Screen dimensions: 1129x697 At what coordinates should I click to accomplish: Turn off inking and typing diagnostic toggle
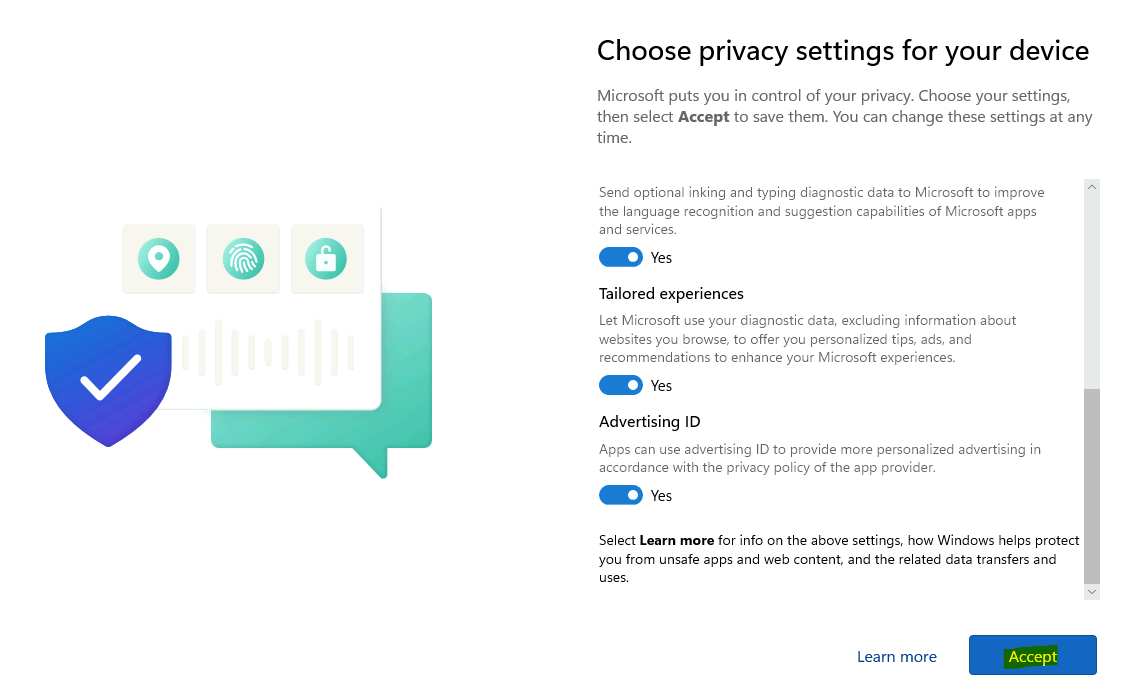[621, 257]
